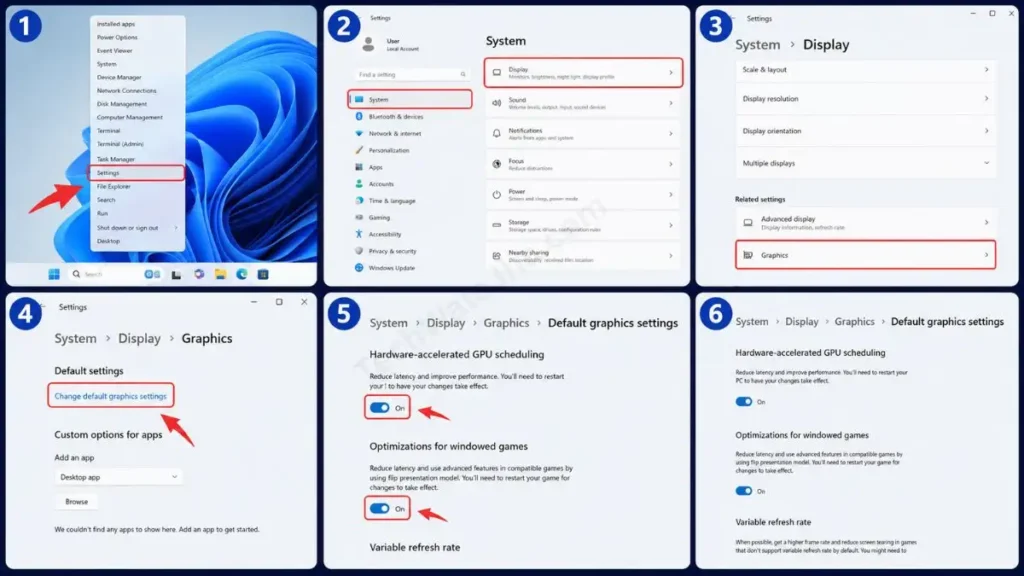Choose Disk Management from the context menu
1024x576 pixels.
point(121,104)
